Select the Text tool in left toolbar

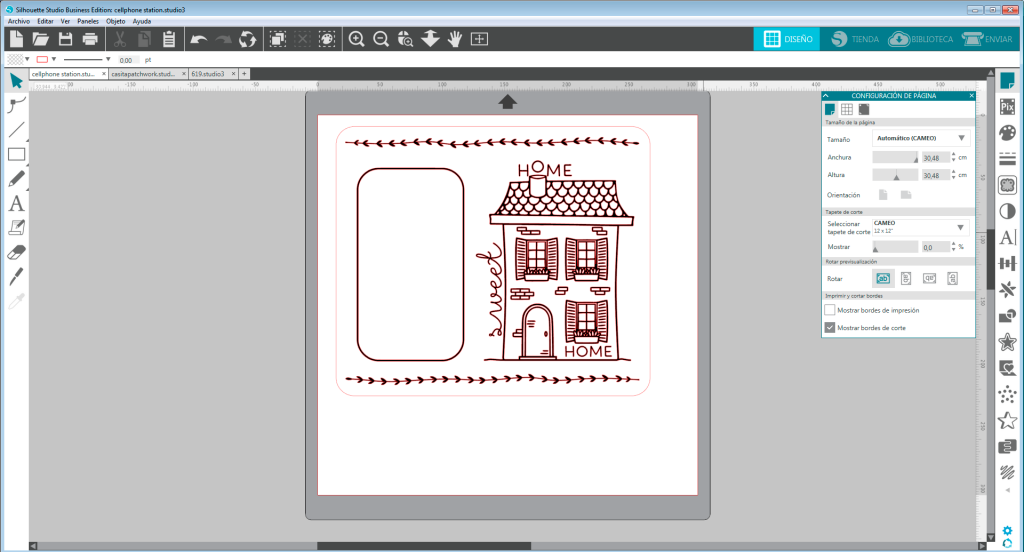pyautogui.click(x=16, y=203)
